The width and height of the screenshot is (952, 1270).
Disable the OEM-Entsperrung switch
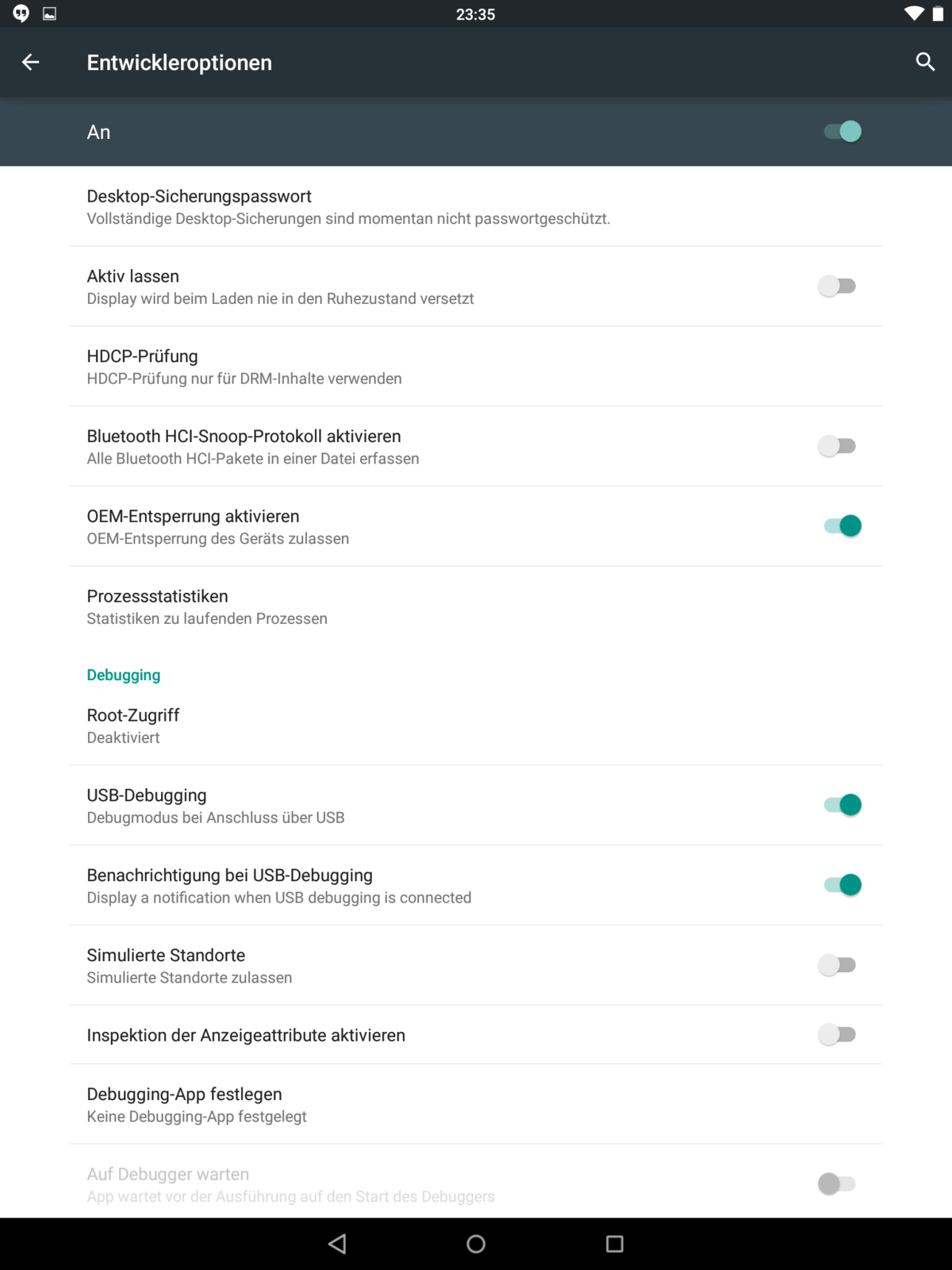(x=843, y=525)
